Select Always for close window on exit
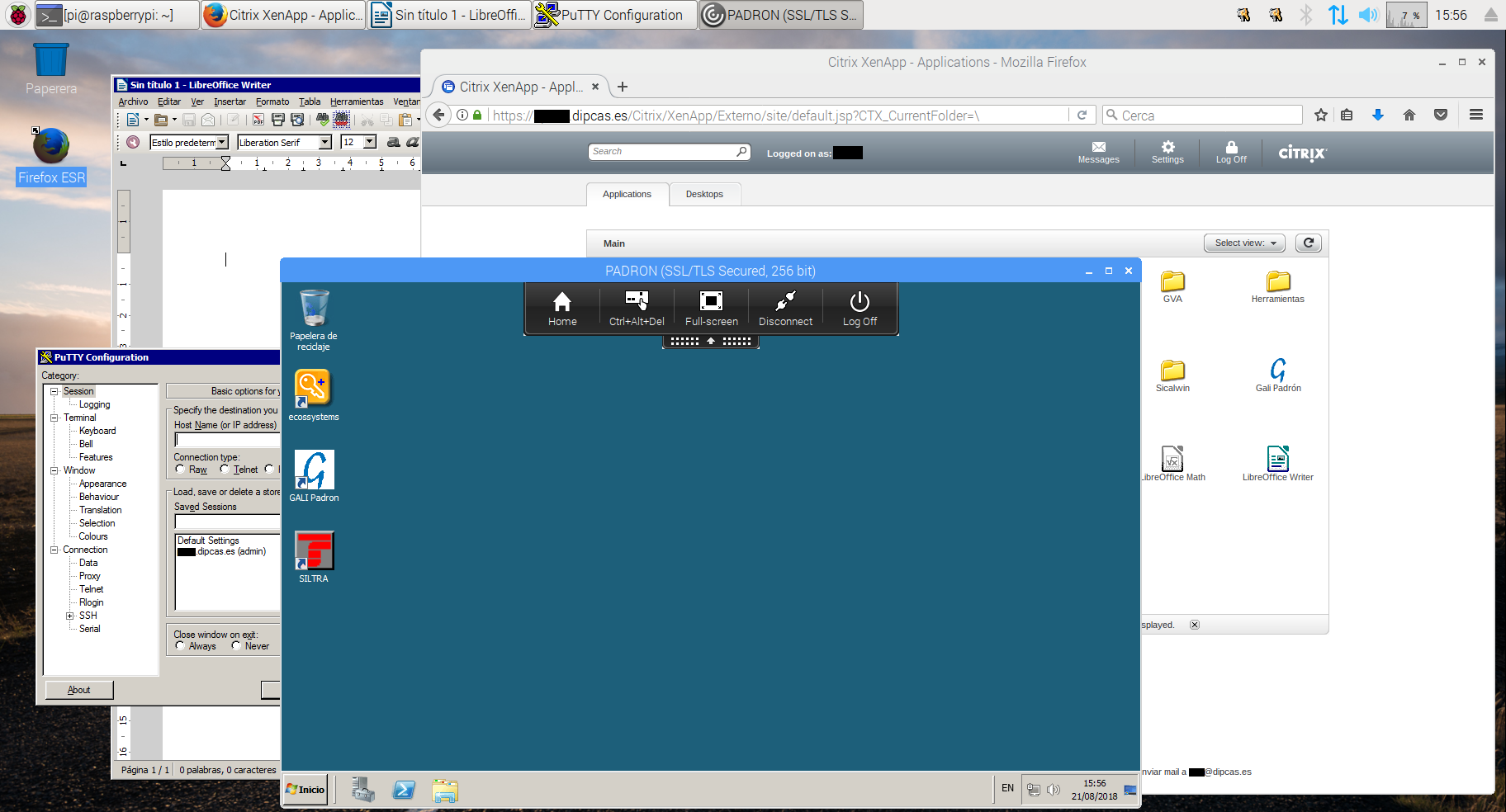The image size is (1506, 812). 180,645
